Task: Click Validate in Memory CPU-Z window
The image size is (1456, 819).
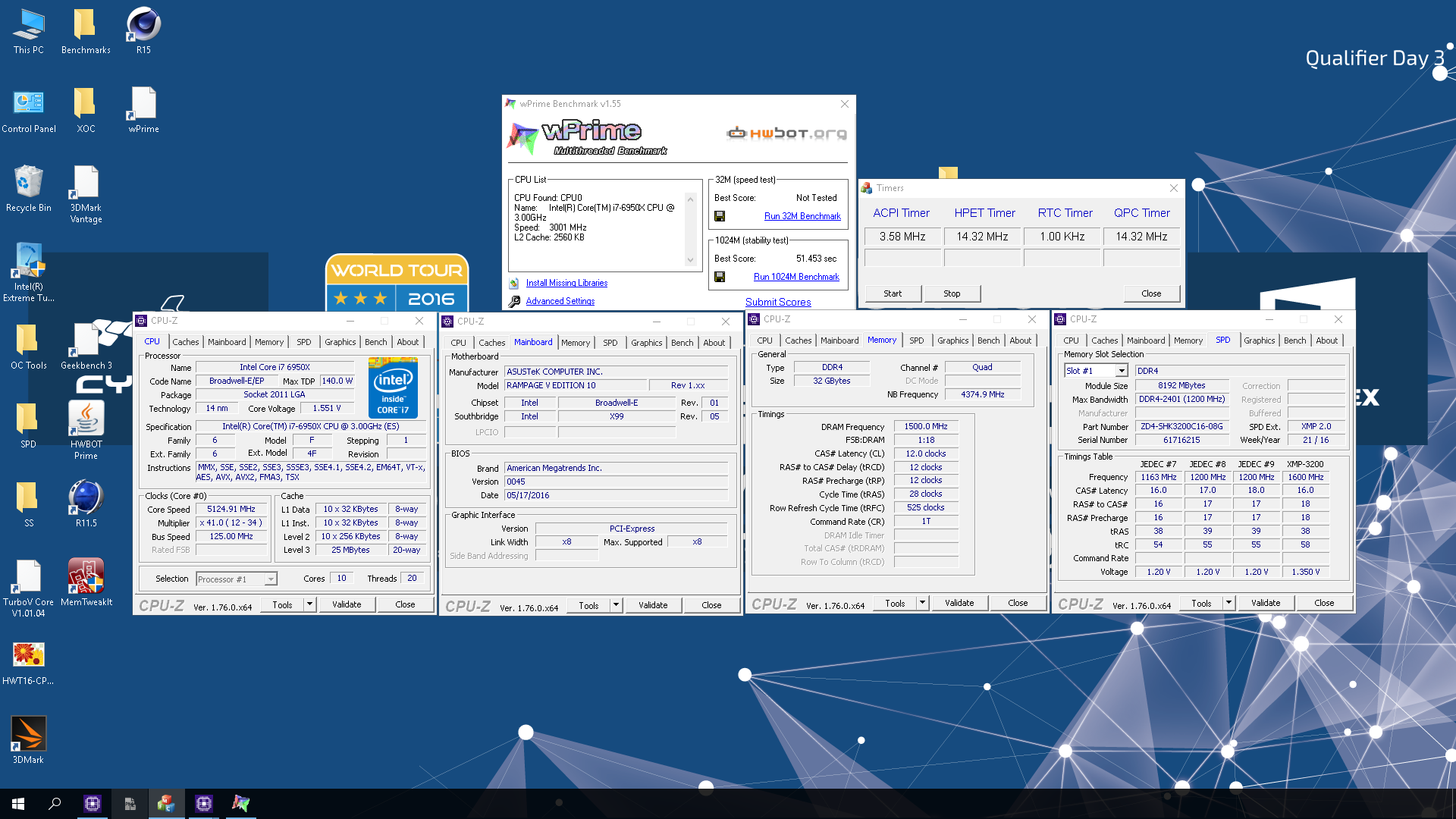Action: (x=959, y=603)
